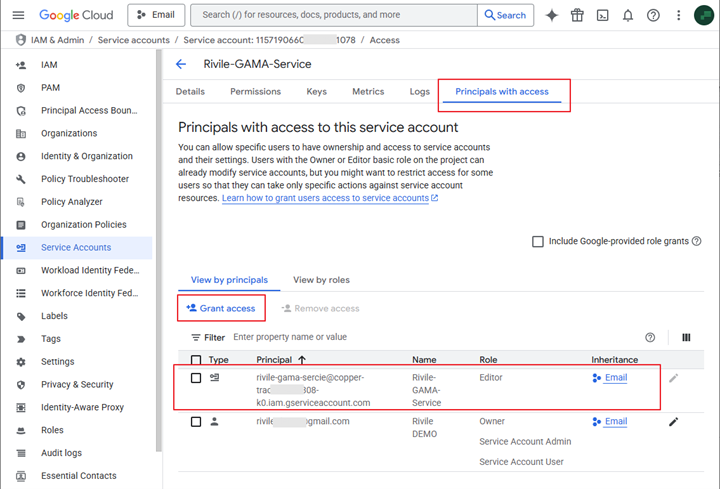Open Privacy & Security in sidebar
The height and width of the screenshot is (489, 720).
point(77,384)
